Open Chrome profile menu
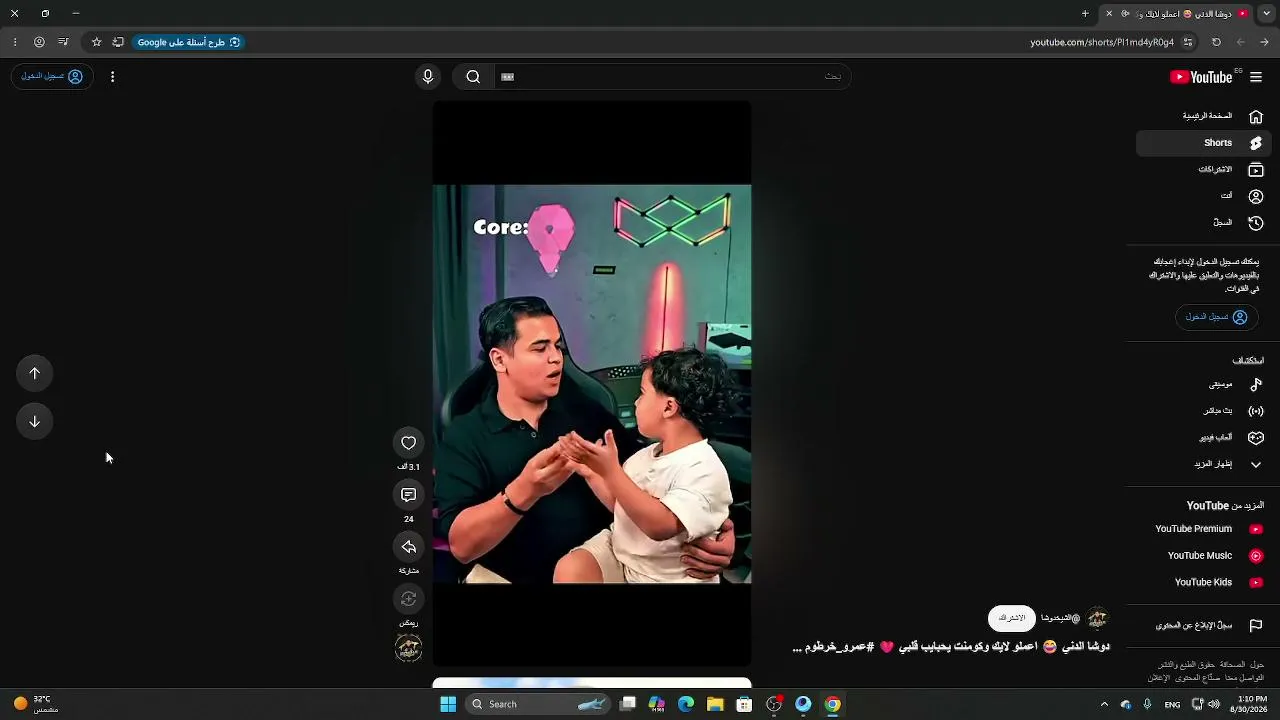Screen dimensions: 1280x720 (39, 42)
